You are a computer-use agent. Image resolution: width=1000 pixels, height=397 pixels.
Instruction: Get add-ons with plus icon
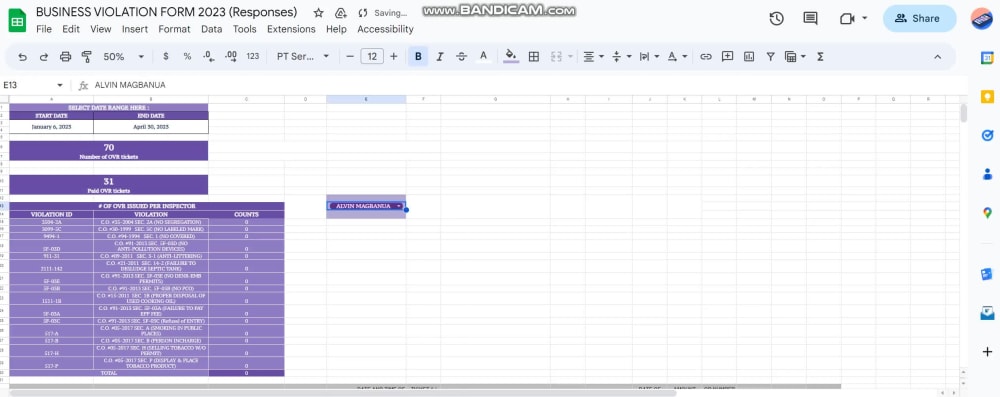click(987, 352)
